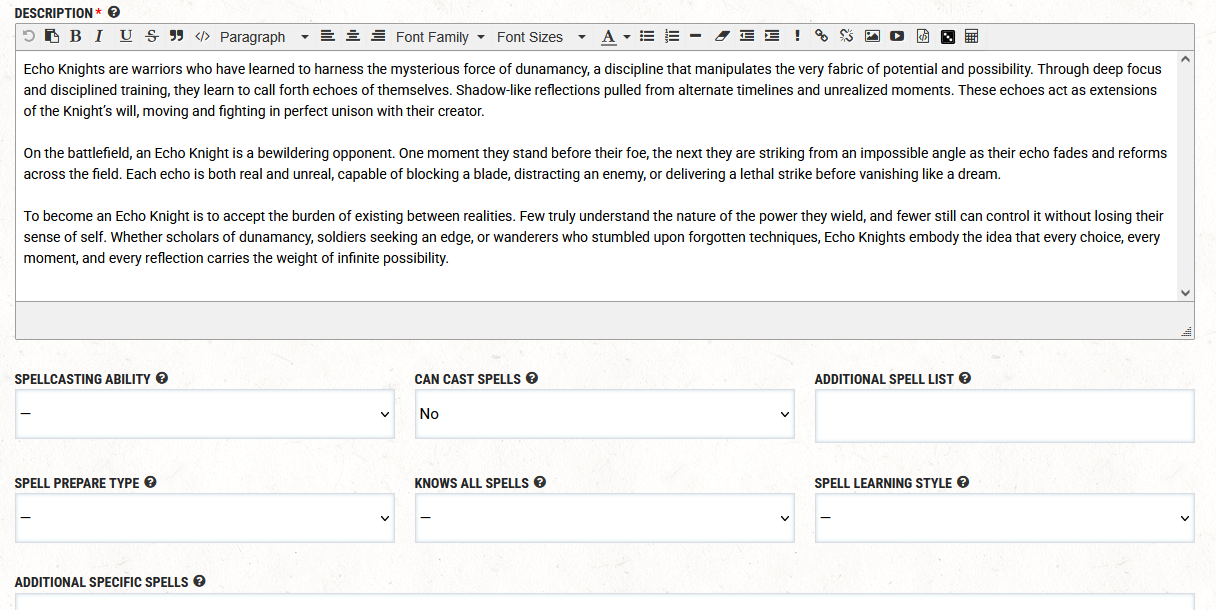
Task: Click the help icon next to Description
Action: pyautogui.click(x=114, y=12)
